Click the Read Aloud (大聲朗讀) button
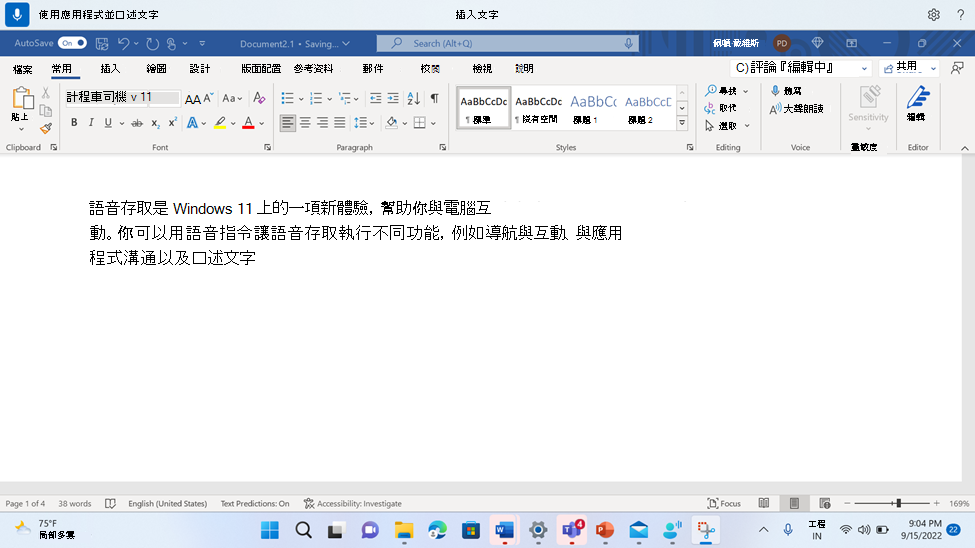The width and height of the screenshot is (975, 548). (x=797, y=109)
